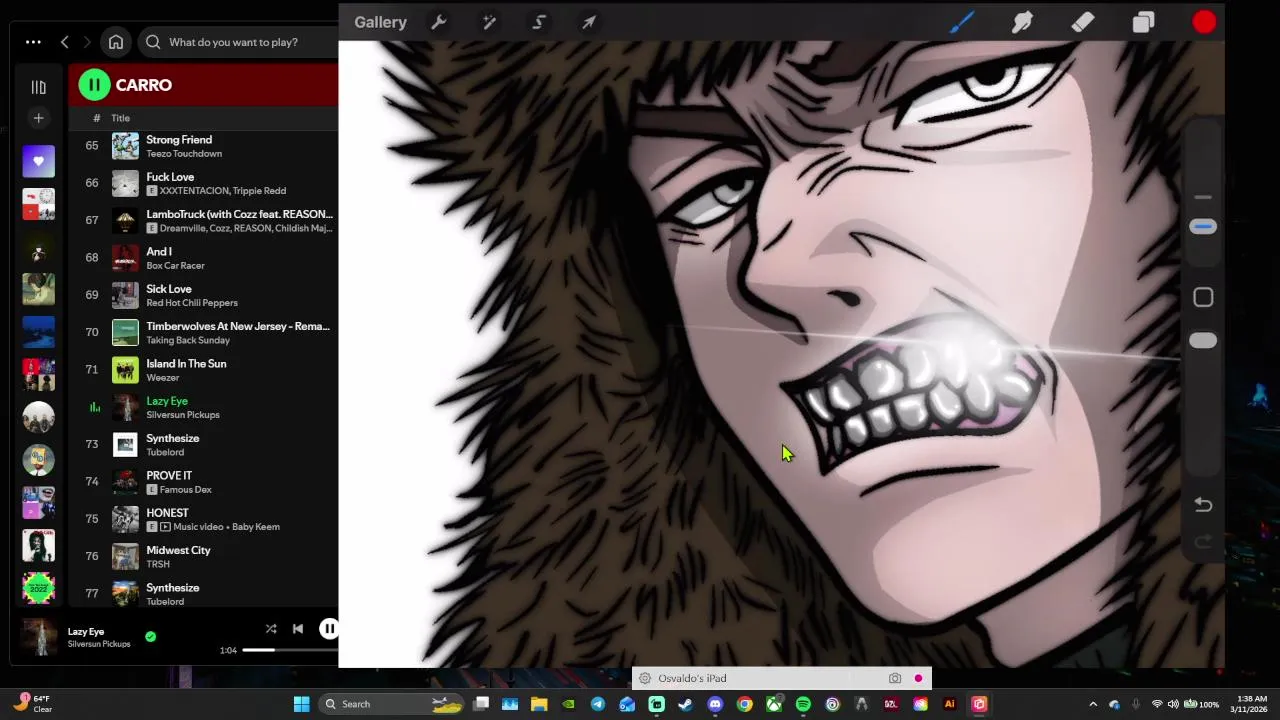The image size is (1280, 720).
Task: Expand Your Library in Spotify sidebar
Action: click(38, 87)
